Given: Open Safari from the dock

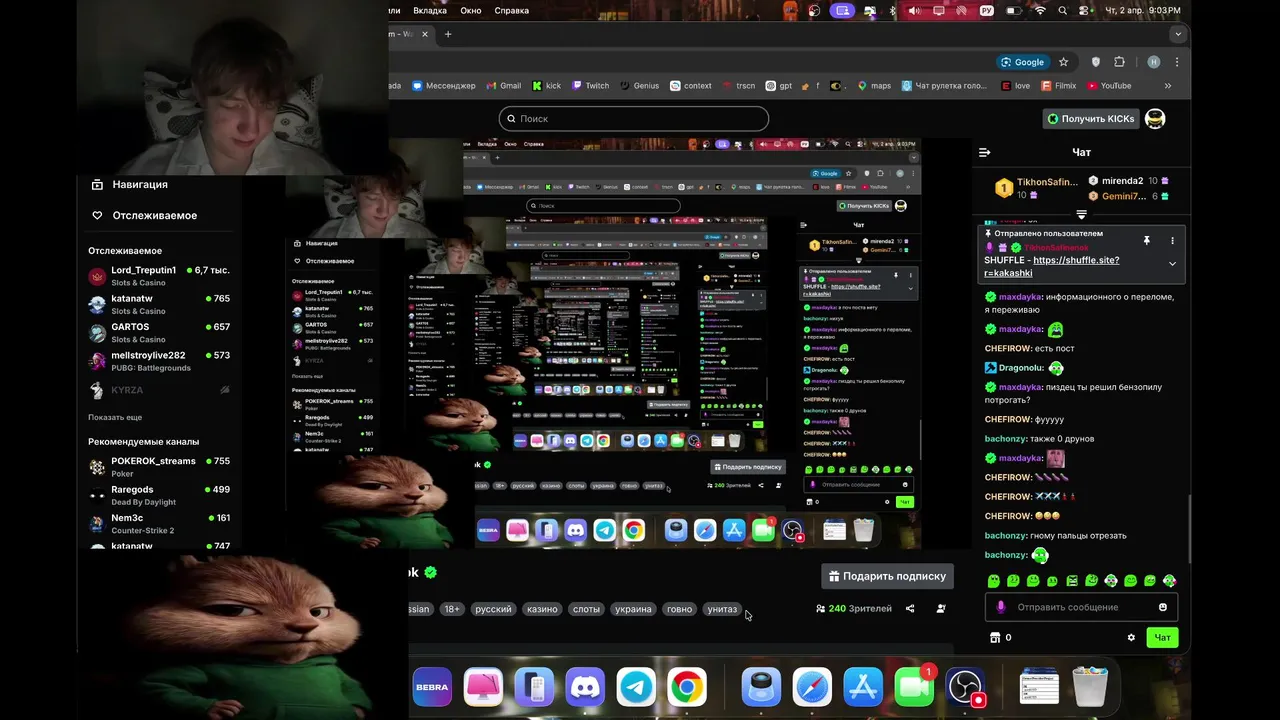Looking at the screenshot, I should click(x=812, y=688).
